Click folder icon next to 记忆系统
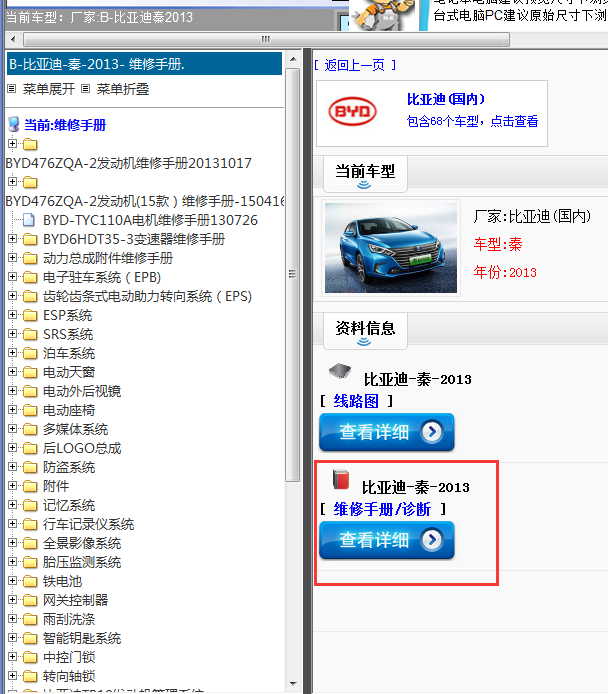 point(30,506)
